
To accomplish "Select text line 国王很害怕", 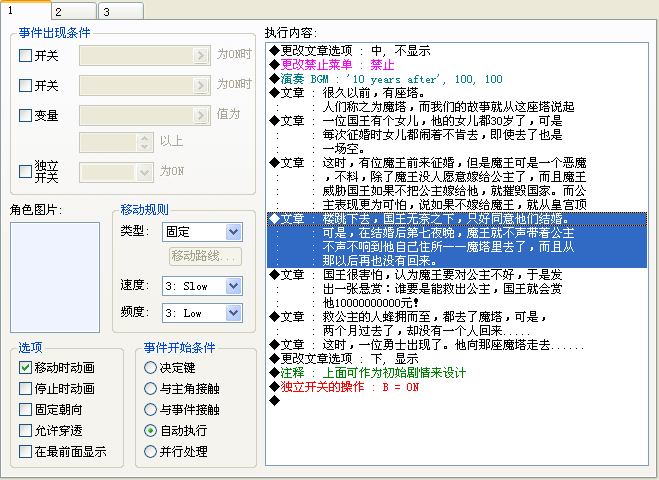I will [457, 275].
